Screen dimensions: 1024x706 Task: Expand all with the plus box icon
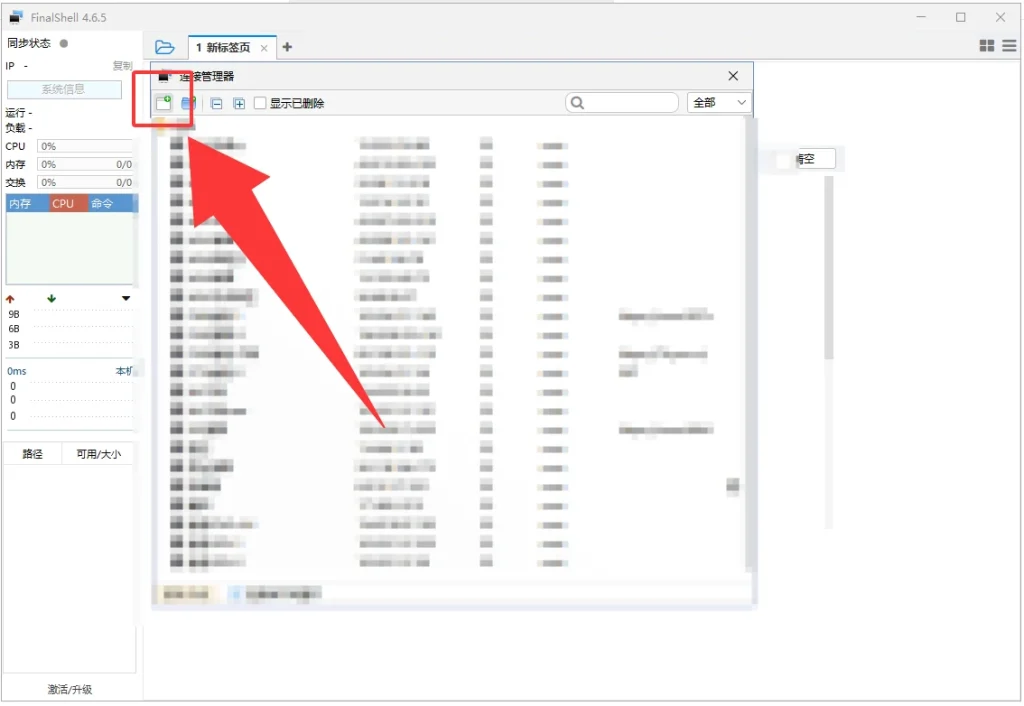coord(239,103)
